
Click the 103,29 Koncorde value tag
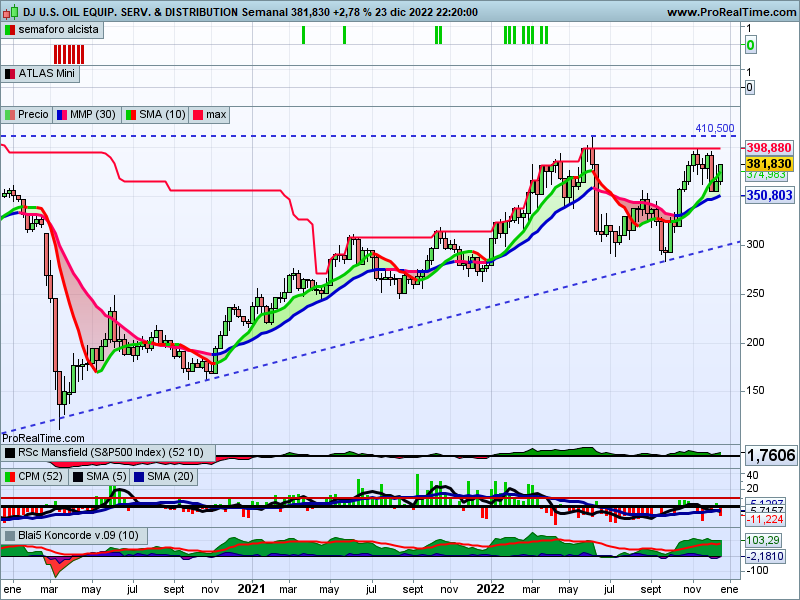click(763, 540)
